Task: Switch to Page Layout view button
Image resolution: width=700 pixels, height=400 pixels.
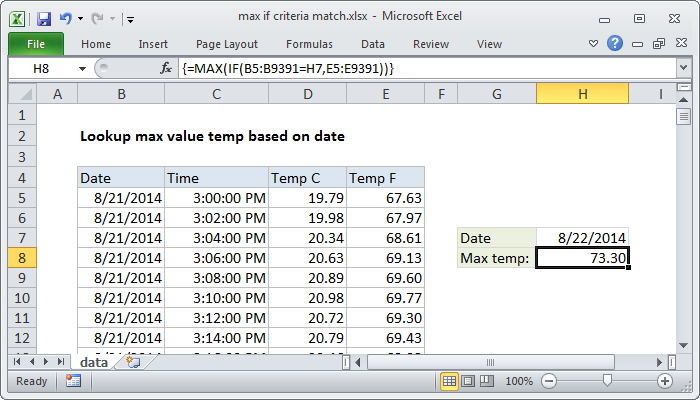Action: pos(468,381)
